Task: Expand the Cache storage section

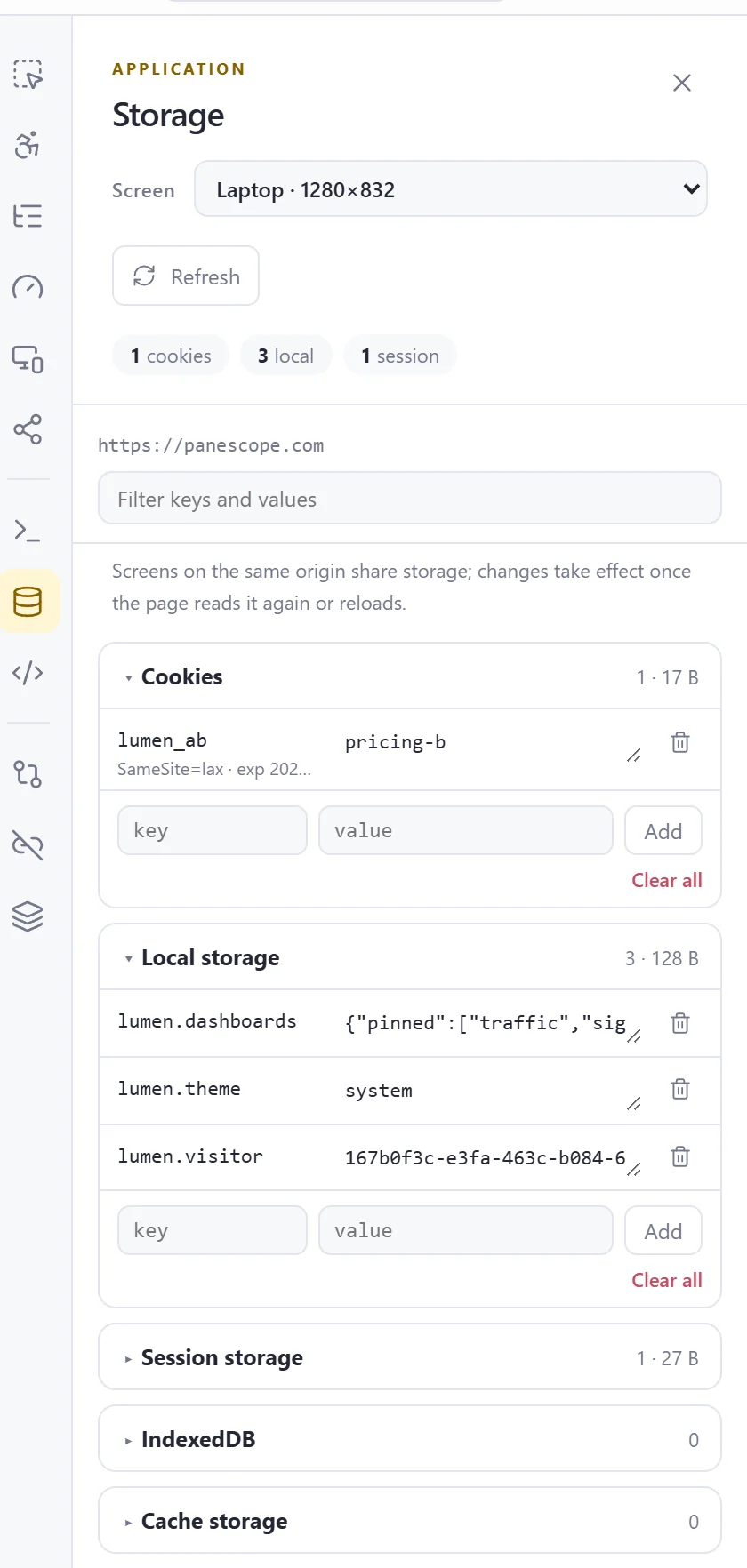Action: coord(410,1521)
